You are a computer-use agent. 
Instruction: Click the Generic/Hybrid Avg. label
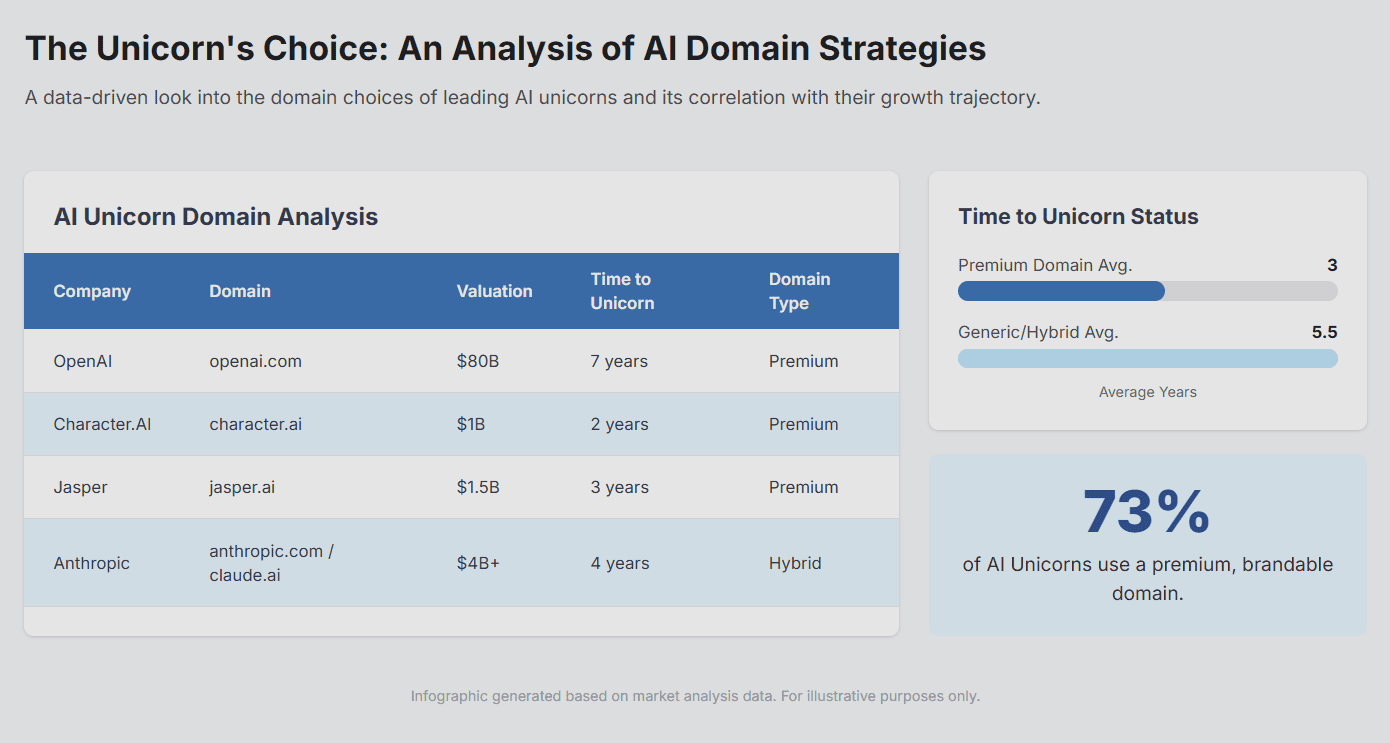coord(1038,332)
